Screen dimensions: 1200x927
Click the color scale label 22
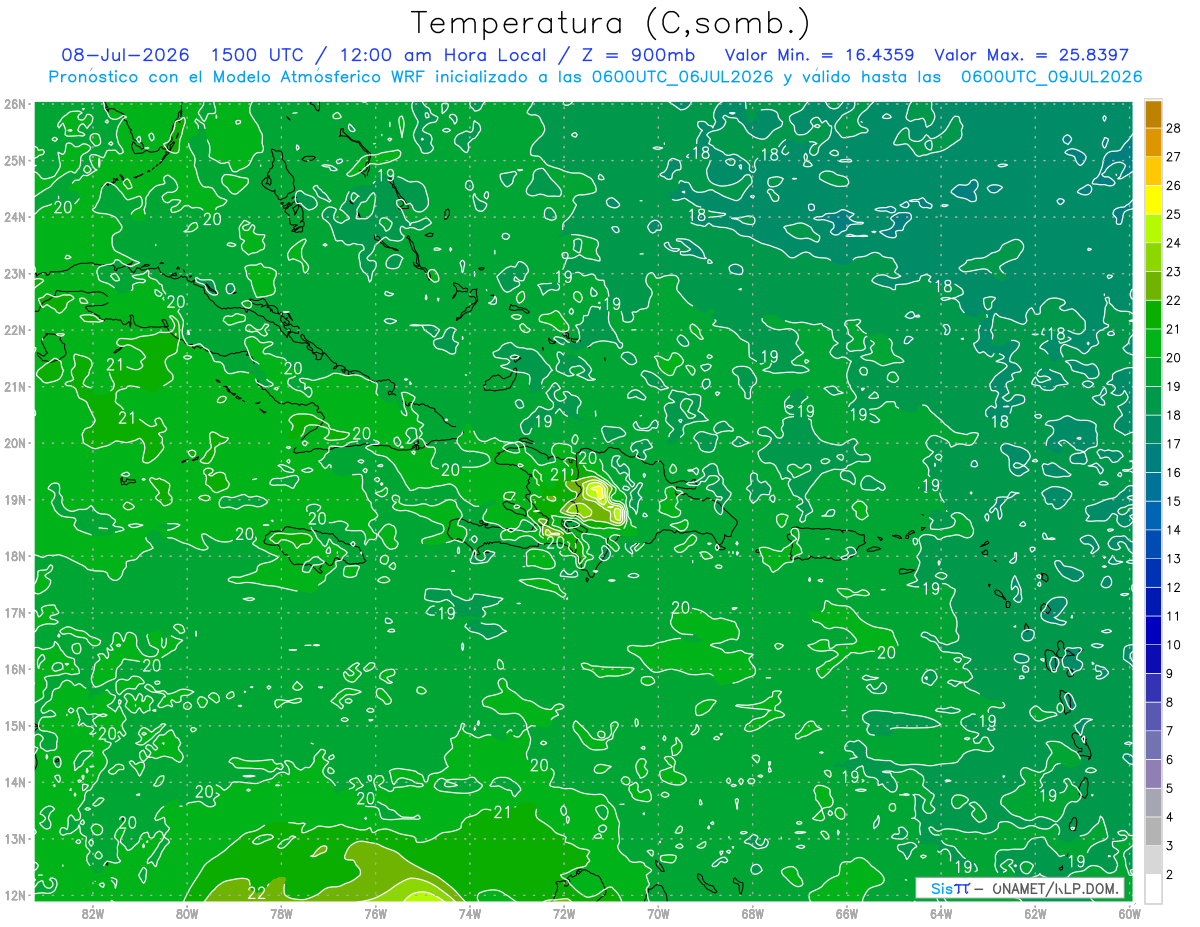tap(1173, 300)
